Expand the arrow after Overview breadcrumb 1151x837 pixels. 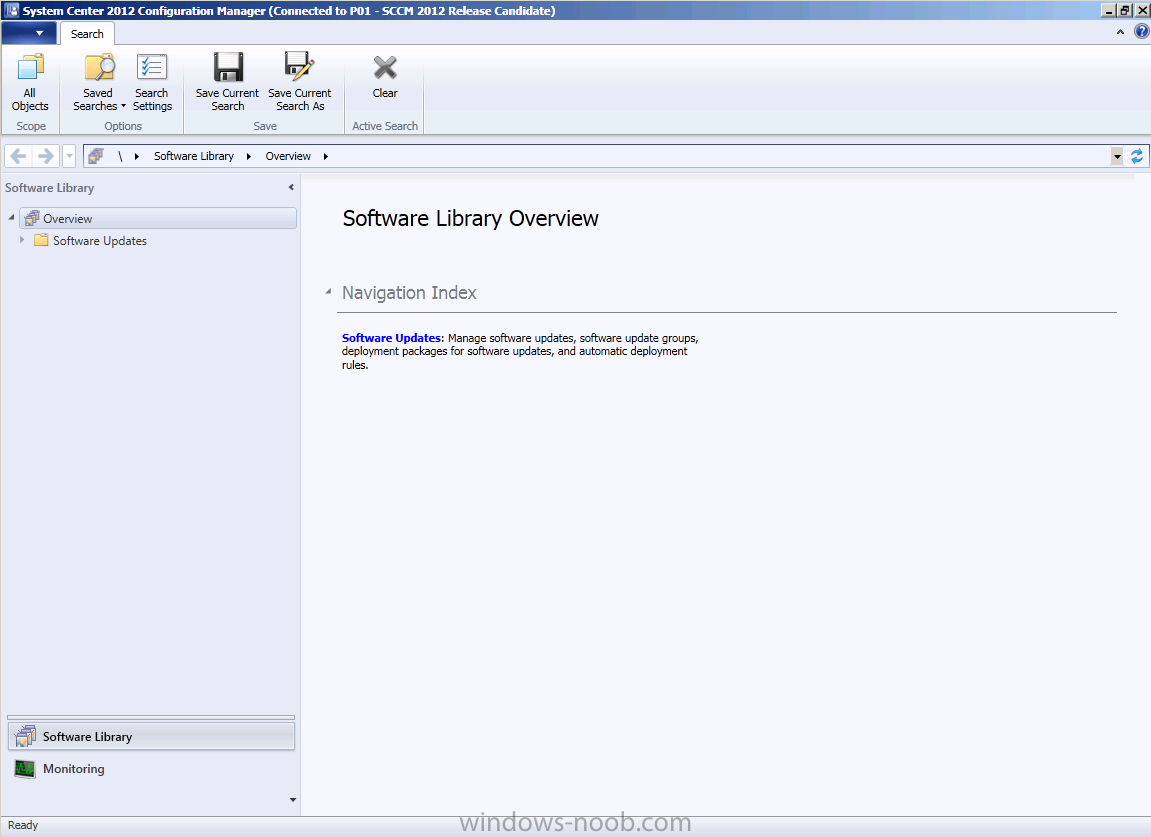coord(325,156)
